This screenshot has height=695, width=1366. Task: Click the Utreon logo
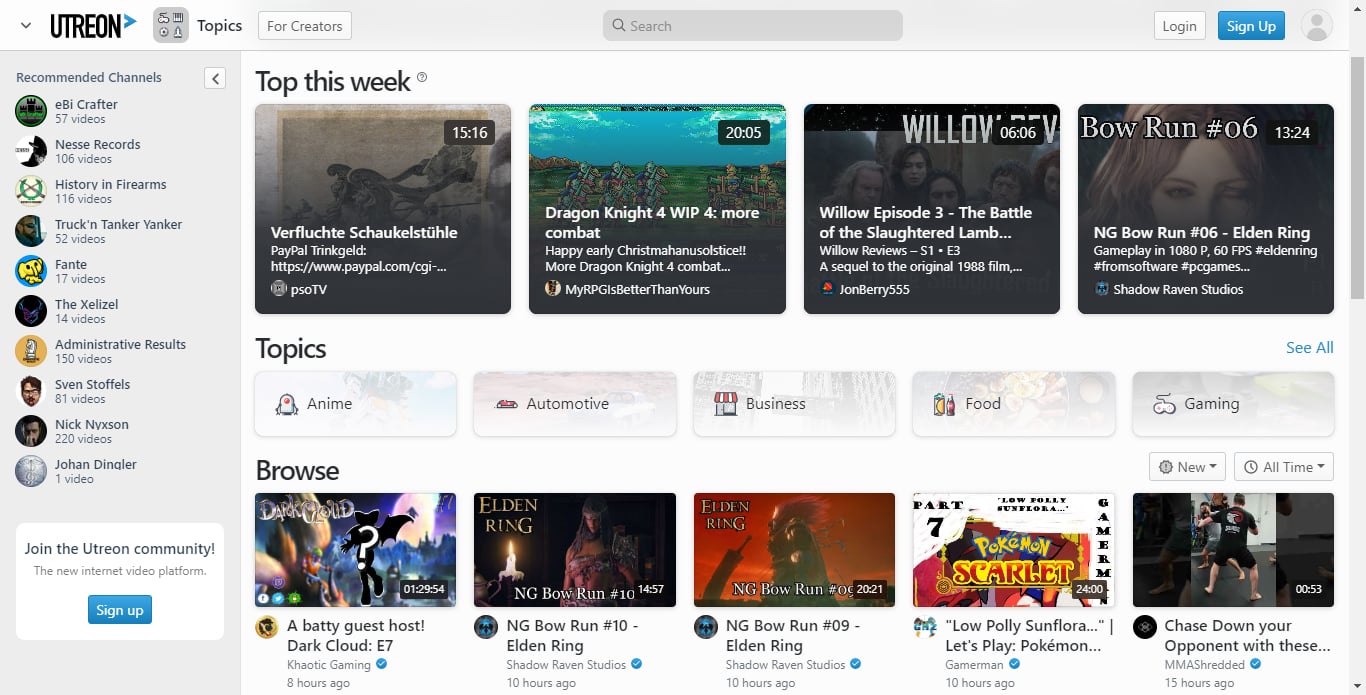[93, 26]
